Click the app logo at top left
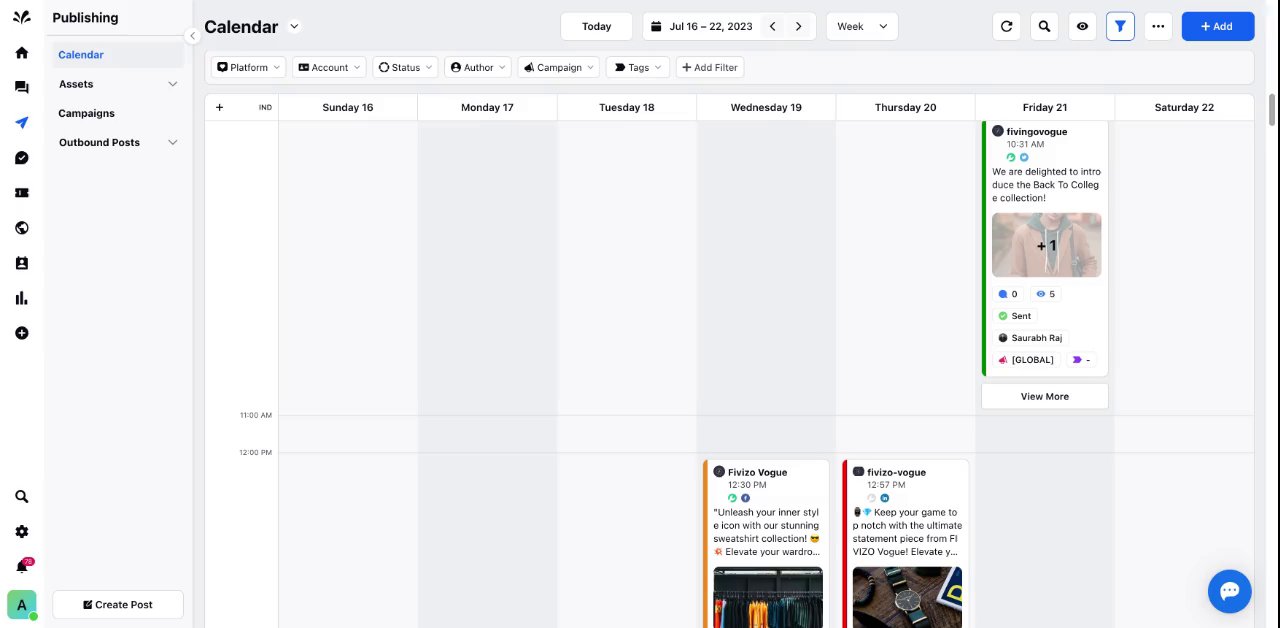1280x628 pixels. click(22, 17)
